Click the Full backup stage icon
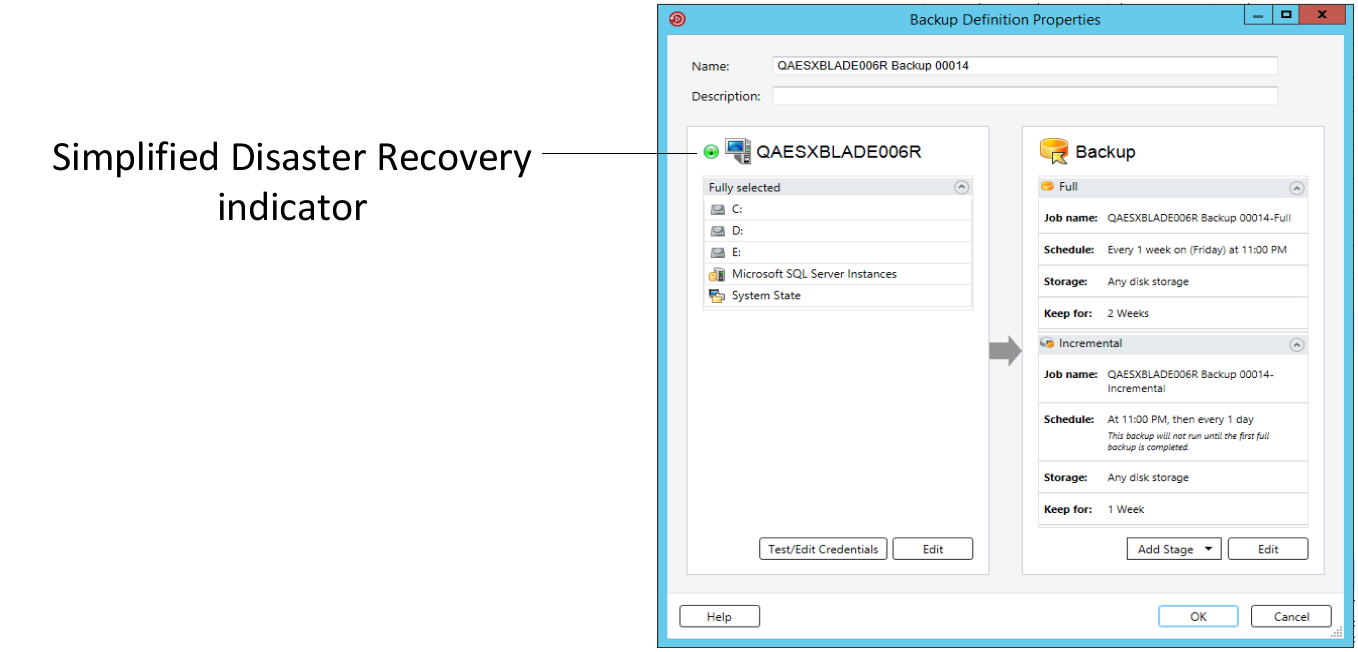Screen dimensions: 1358x652 tap(1047, 187)
